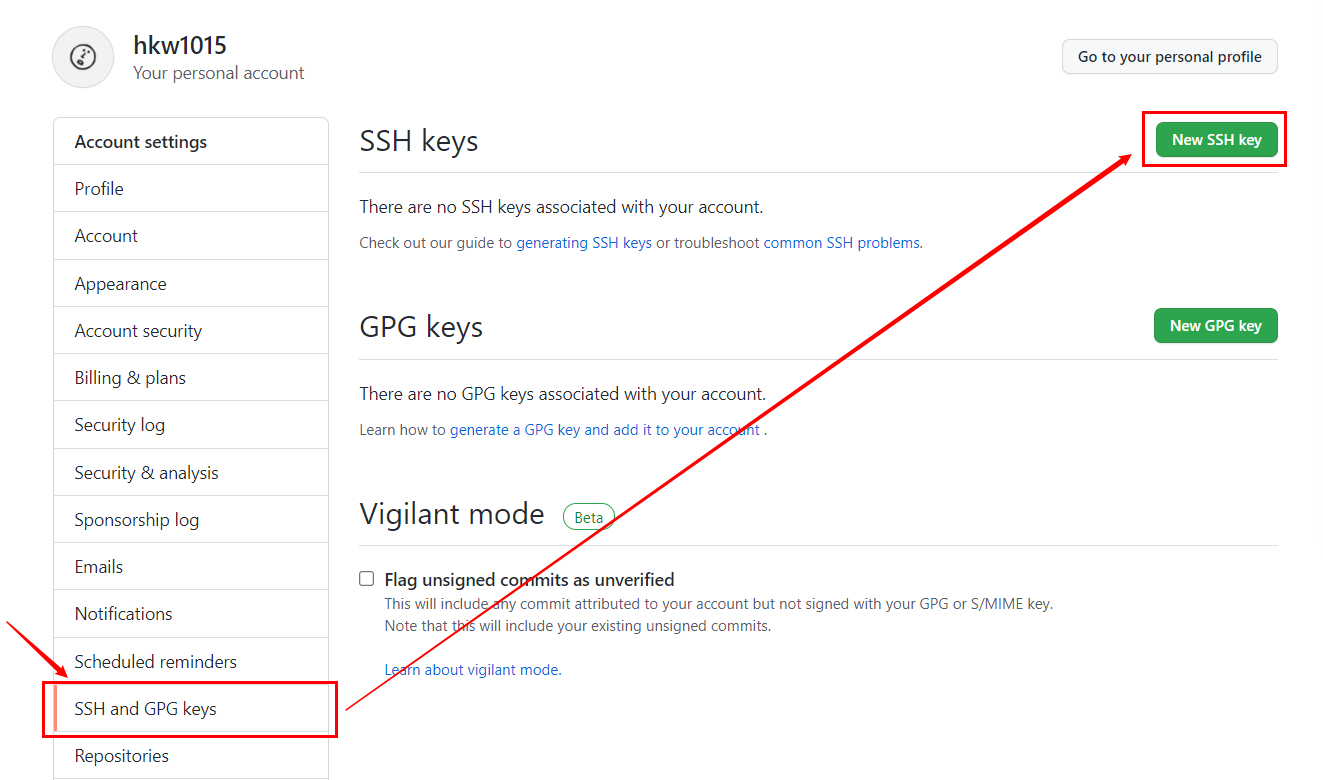Viewport: 1323px width, 780px height.
Task: Click the New GPG key button
Action: click(x=1215, y=326)
